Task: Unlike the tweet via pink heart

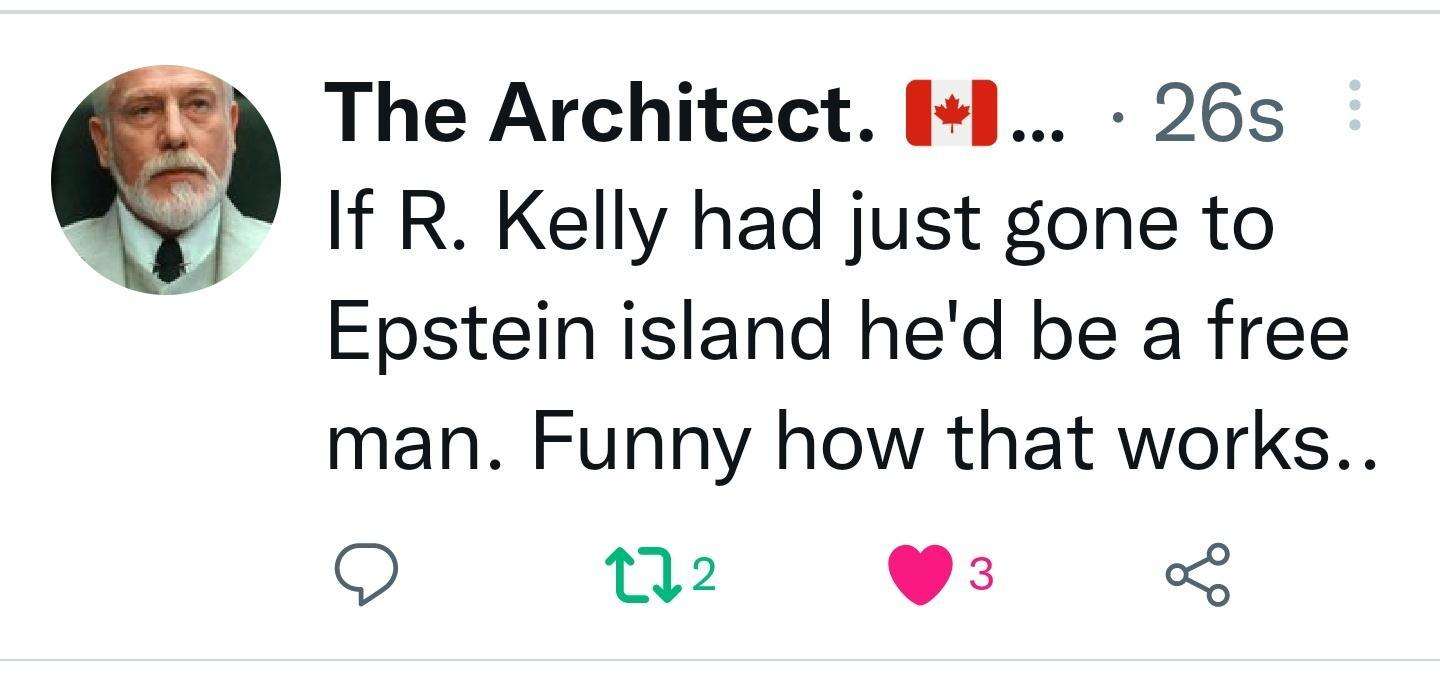Action: click(x=917, y=576)
